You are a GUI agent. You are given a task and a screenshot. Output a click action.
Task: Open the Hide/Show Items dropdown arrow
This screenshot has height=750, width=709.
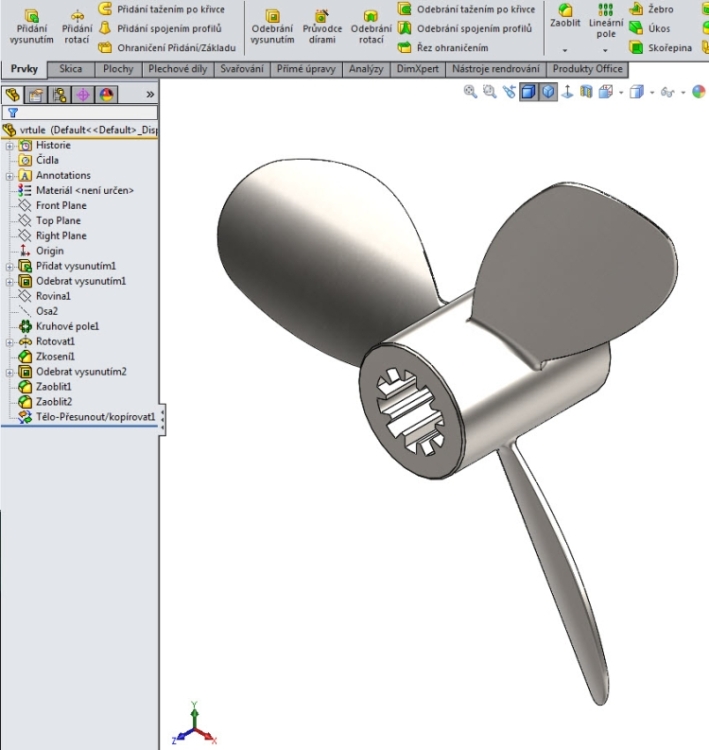(683, 92)
